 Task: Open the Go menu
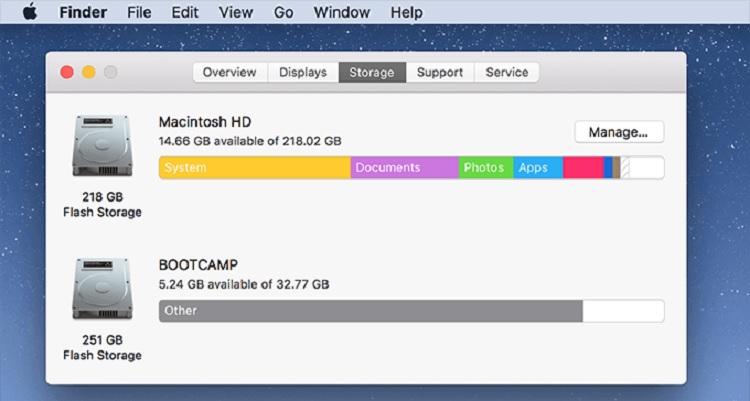283,12
